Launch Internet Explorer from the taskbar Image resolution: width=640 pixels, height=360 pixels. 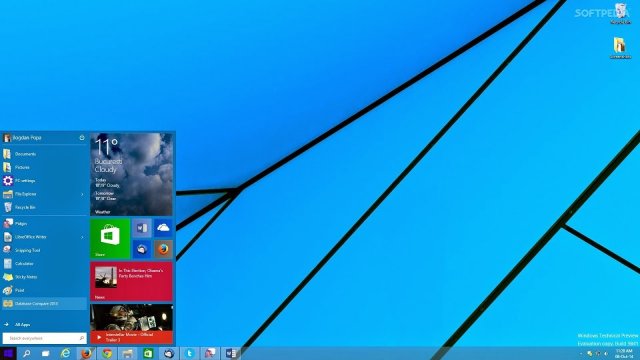click(x=66, y=353)
